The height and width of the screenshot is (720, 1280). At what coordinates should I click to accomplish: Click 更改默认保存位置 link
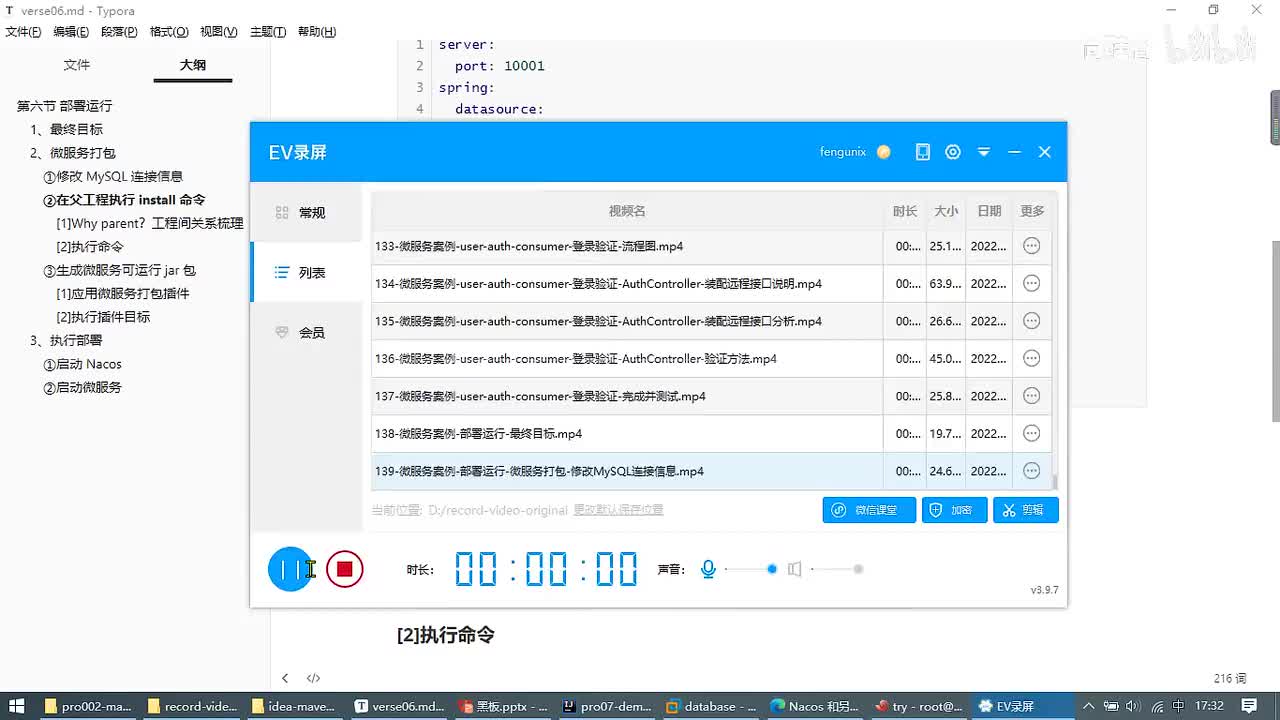[618, 510]
